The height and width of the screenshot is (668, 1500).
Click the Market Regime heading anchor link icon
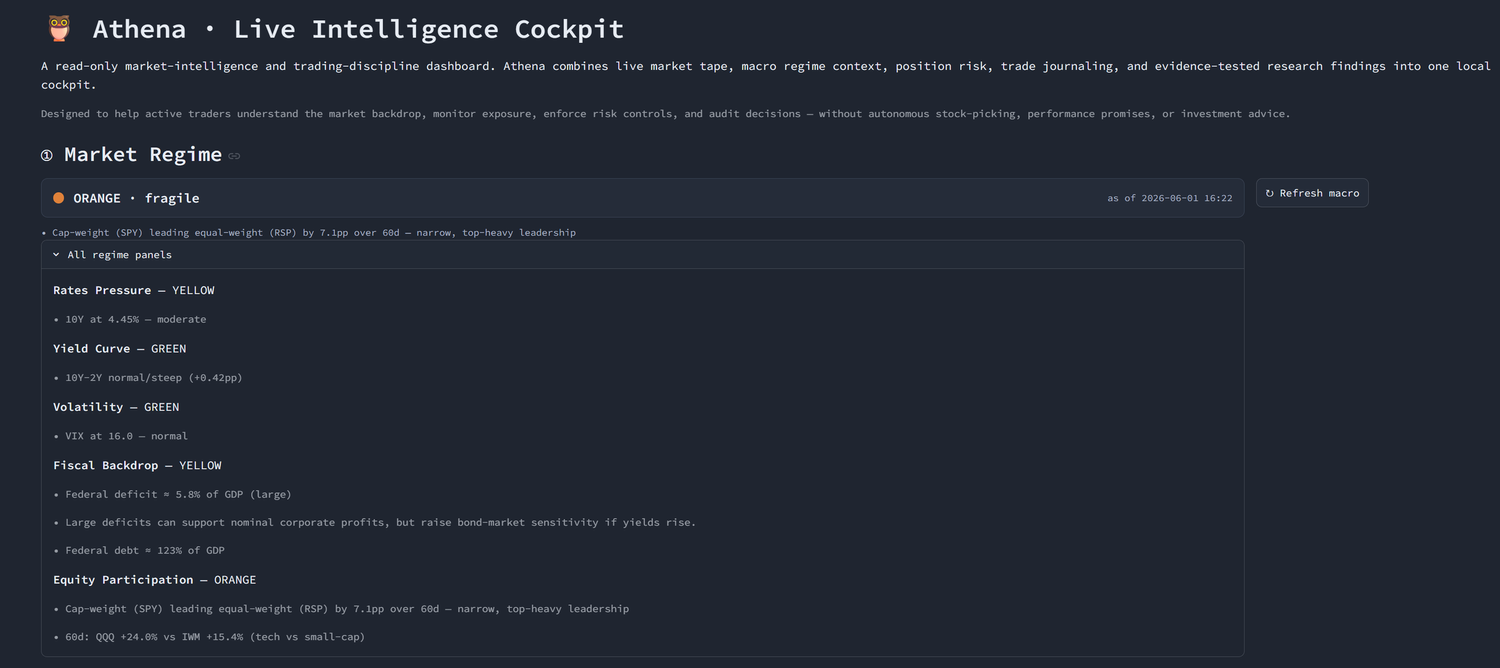coord(234,156)
